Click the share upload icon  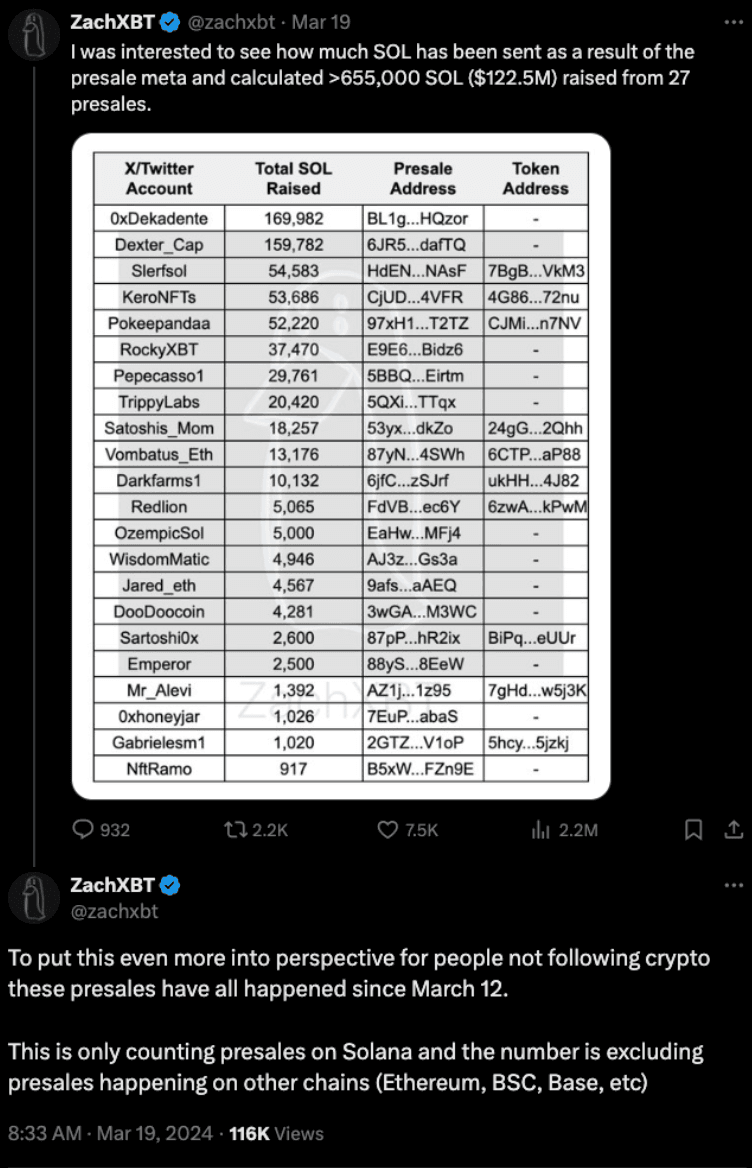[x=731, y=830]
